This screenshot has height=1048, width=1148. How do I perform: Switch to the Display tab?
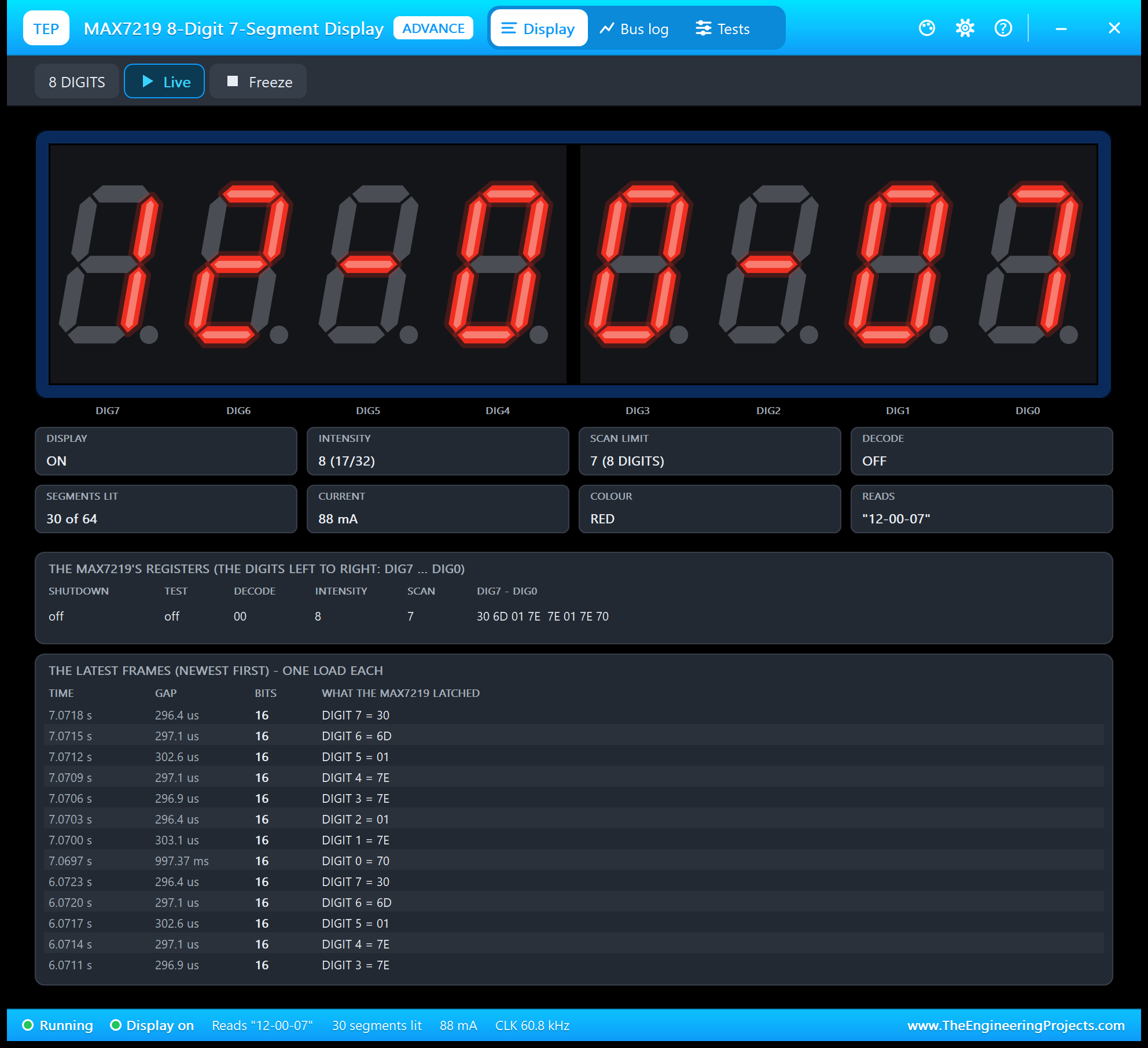[x=539, y=28]
